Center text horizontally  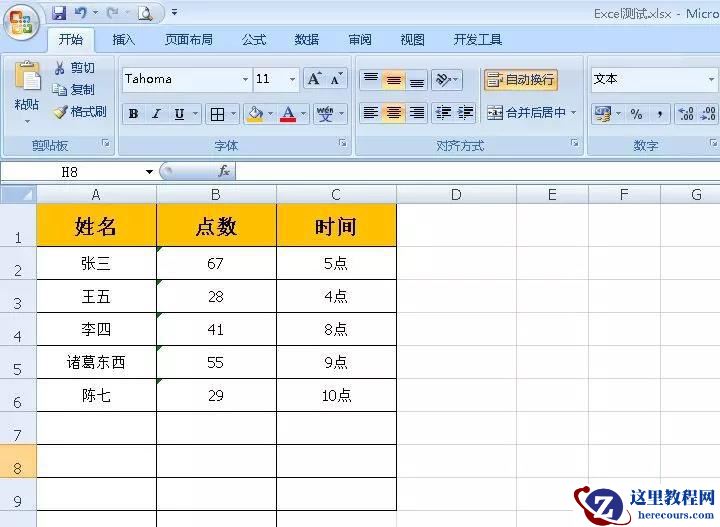click(394, 113)
